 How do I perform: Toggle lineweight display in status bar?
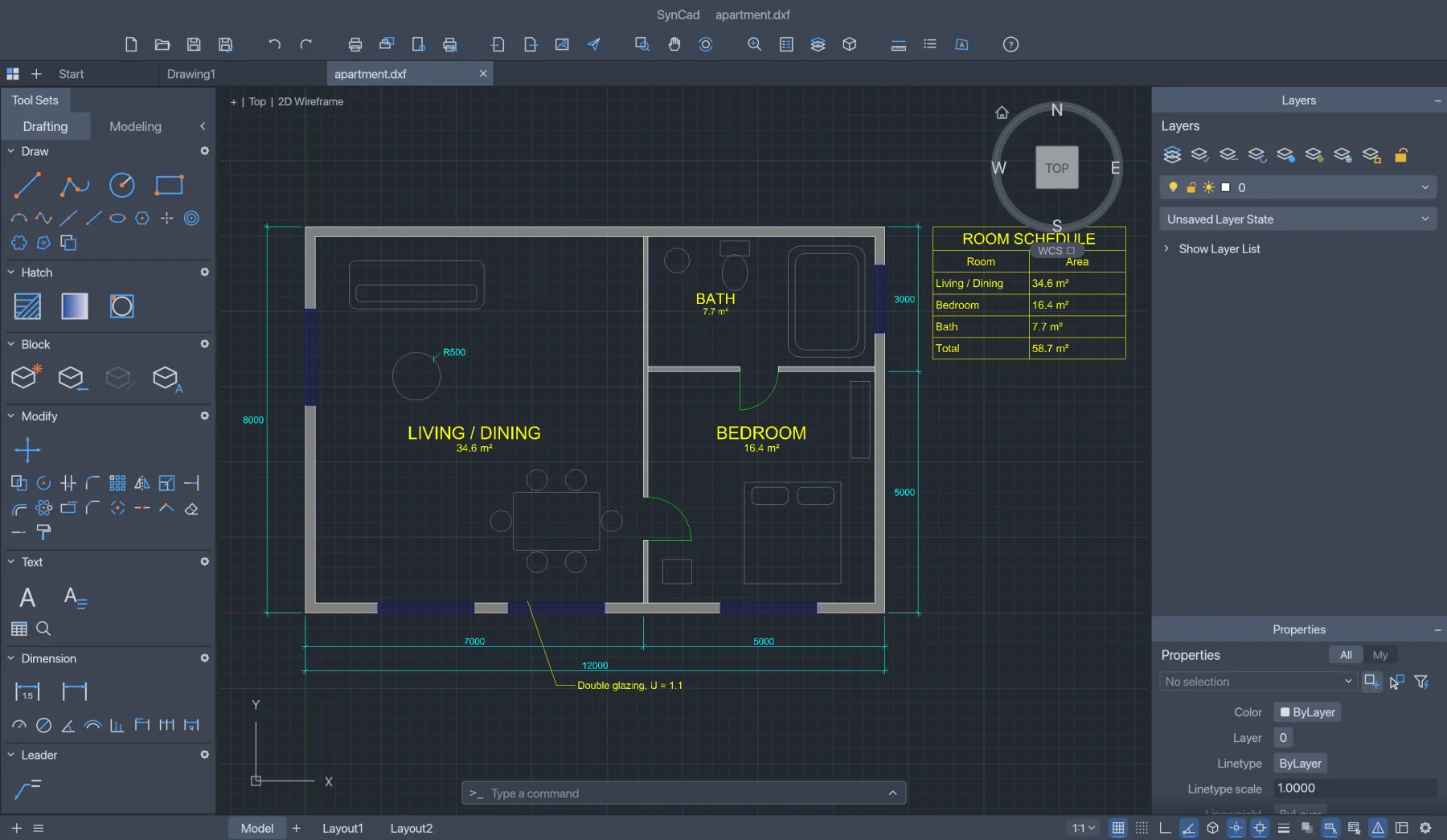pyautogui.click(x=1284, y=828)
